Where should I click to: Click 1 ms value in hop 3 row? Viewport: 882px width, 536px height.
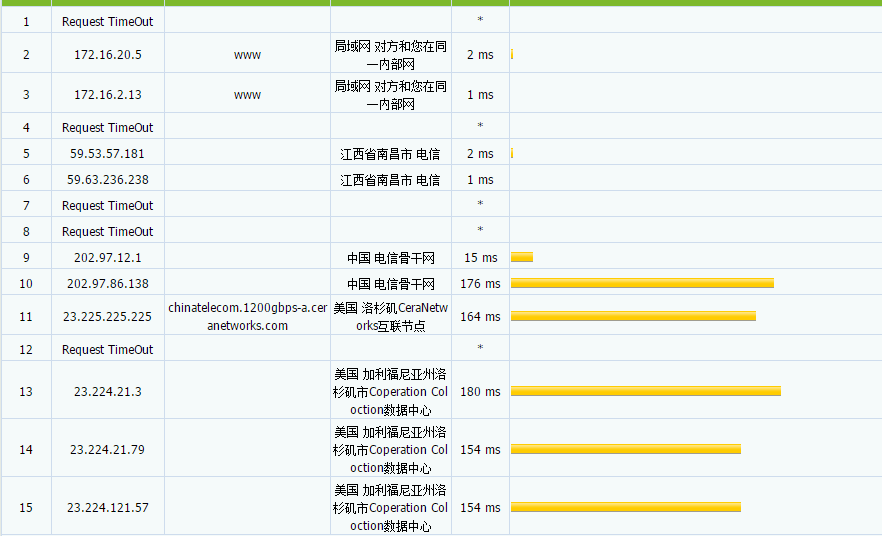pyautogui.click(x=480, y=94)
